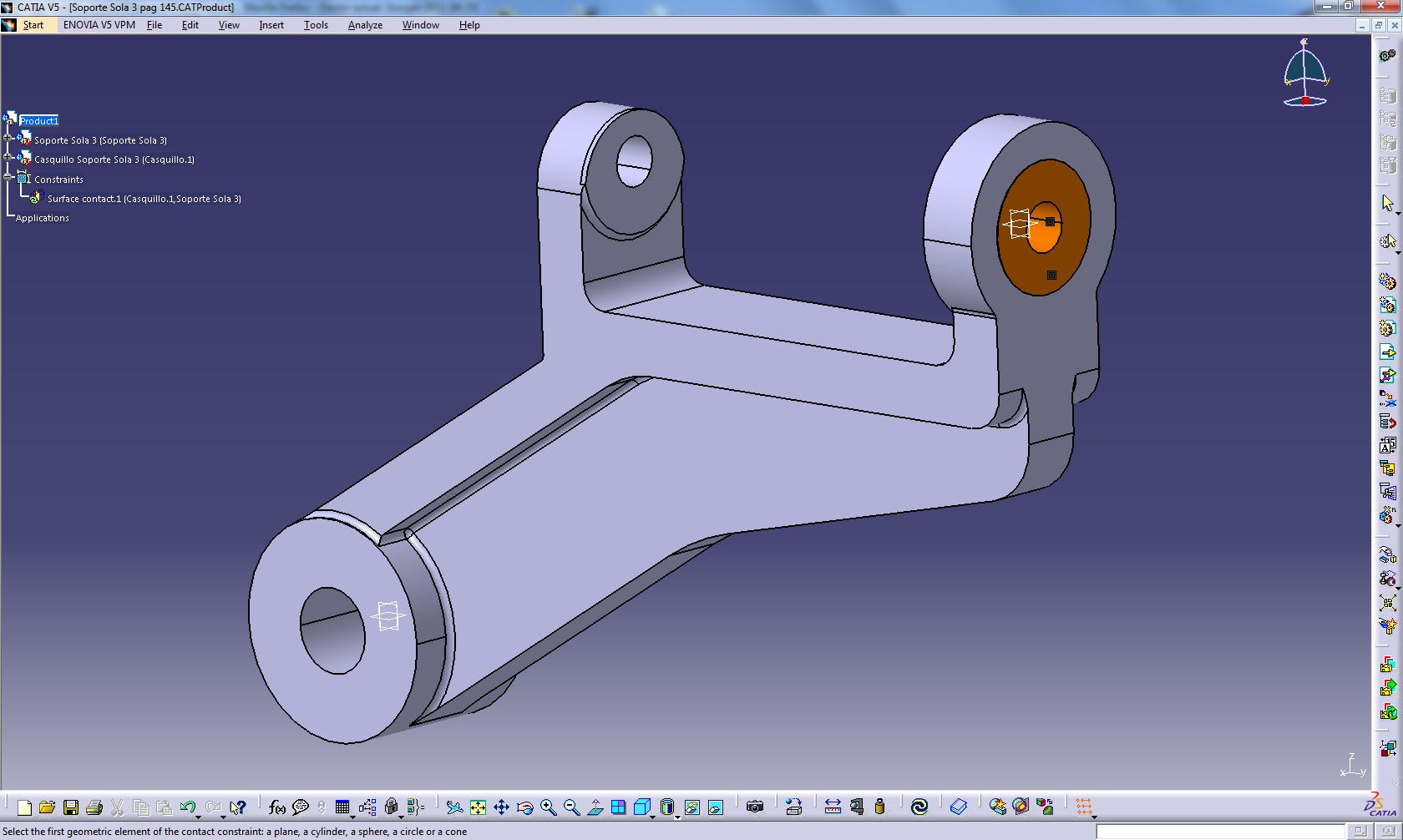Viewport: 1403px width, 840px height.
Task: Click the command input field in status bar
Action: (x=1219, y=832)
